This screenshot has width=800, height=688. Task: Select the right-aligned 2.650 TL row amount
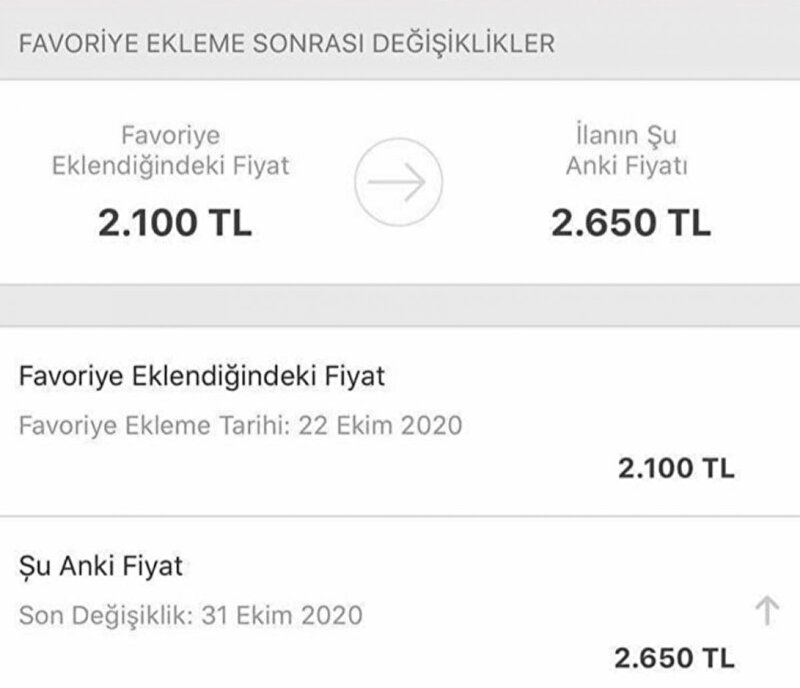[674, 657]
